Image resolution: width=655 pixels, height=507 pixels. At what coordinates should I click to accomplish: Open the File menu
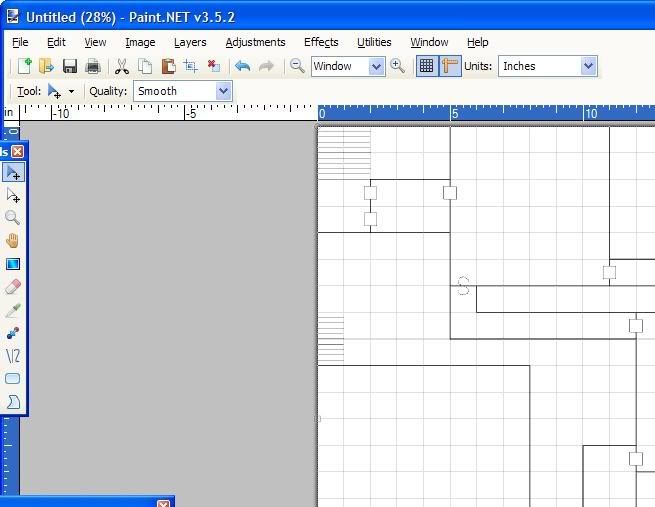tap(20, 42)
